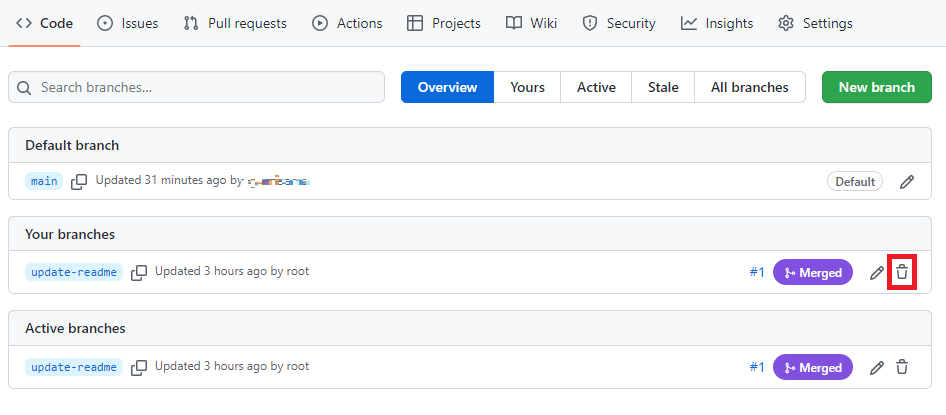Copy update-readme name under Active branches

coord(140,367)
